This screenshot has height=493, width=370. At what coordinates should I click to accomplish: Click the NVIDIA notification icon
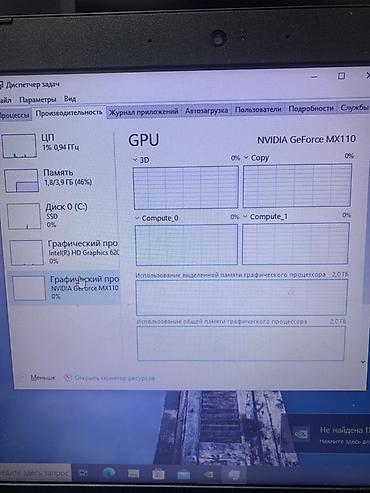(x=302, y=434)
